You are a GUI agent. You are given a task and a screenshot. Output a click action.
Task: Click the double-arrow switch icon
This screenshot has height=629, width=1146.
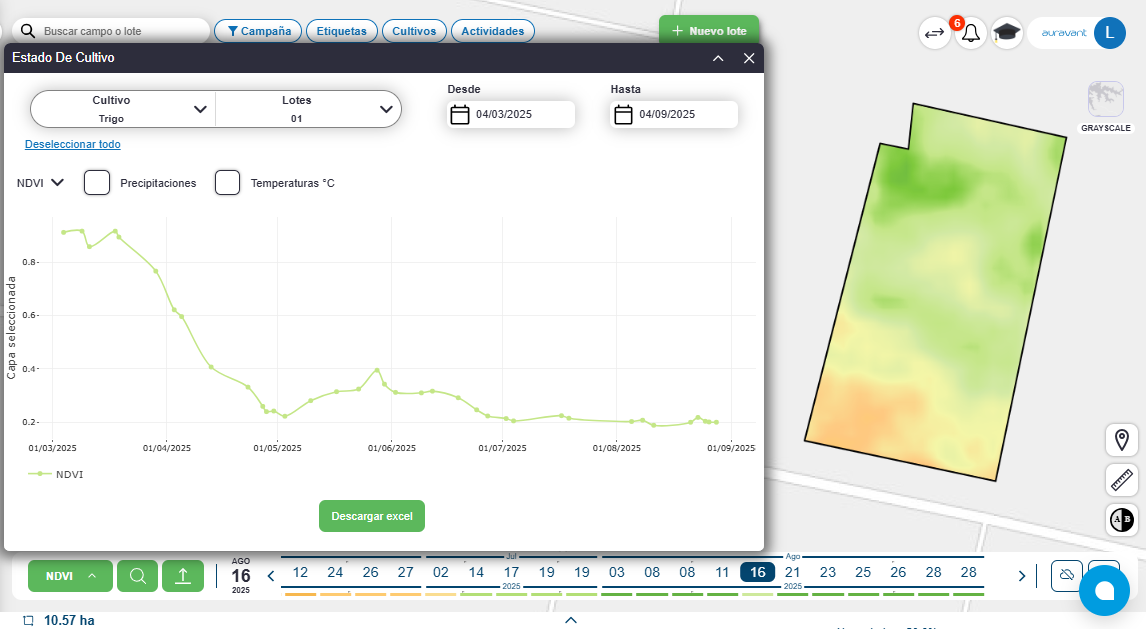(x=934, y=33)
